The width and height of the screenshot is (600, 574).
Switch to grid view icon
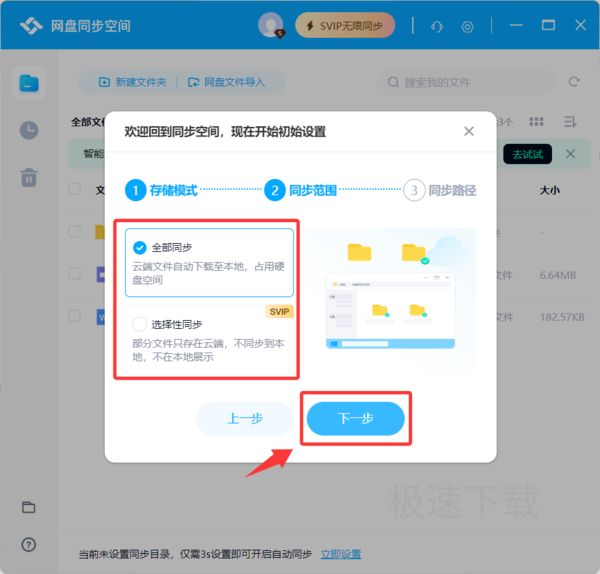536,122
